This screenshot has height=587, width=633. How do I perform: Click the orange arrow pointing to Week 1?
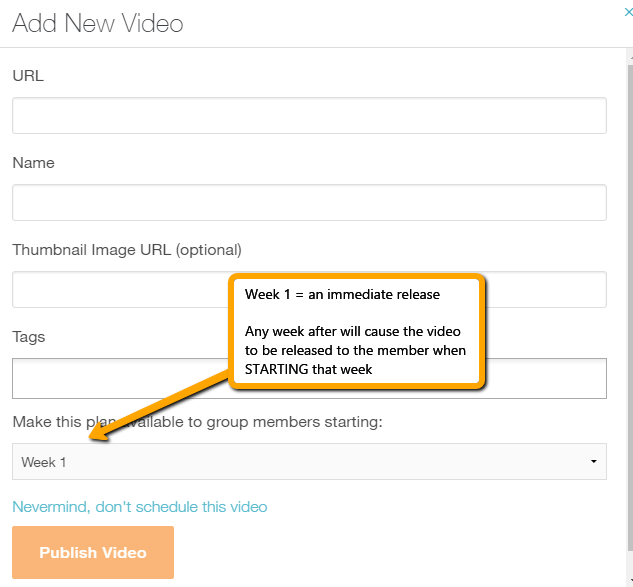pos(159,406)
